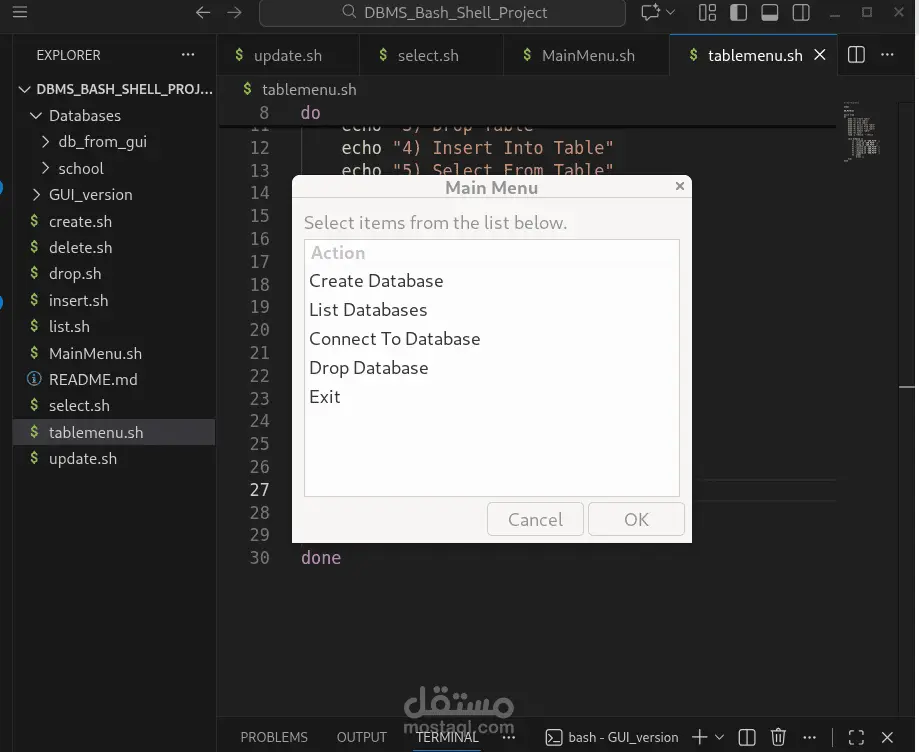Switch to the PROBLEMS tab
This screenshot has height=752, width=919.
click(x=273, y=737)
